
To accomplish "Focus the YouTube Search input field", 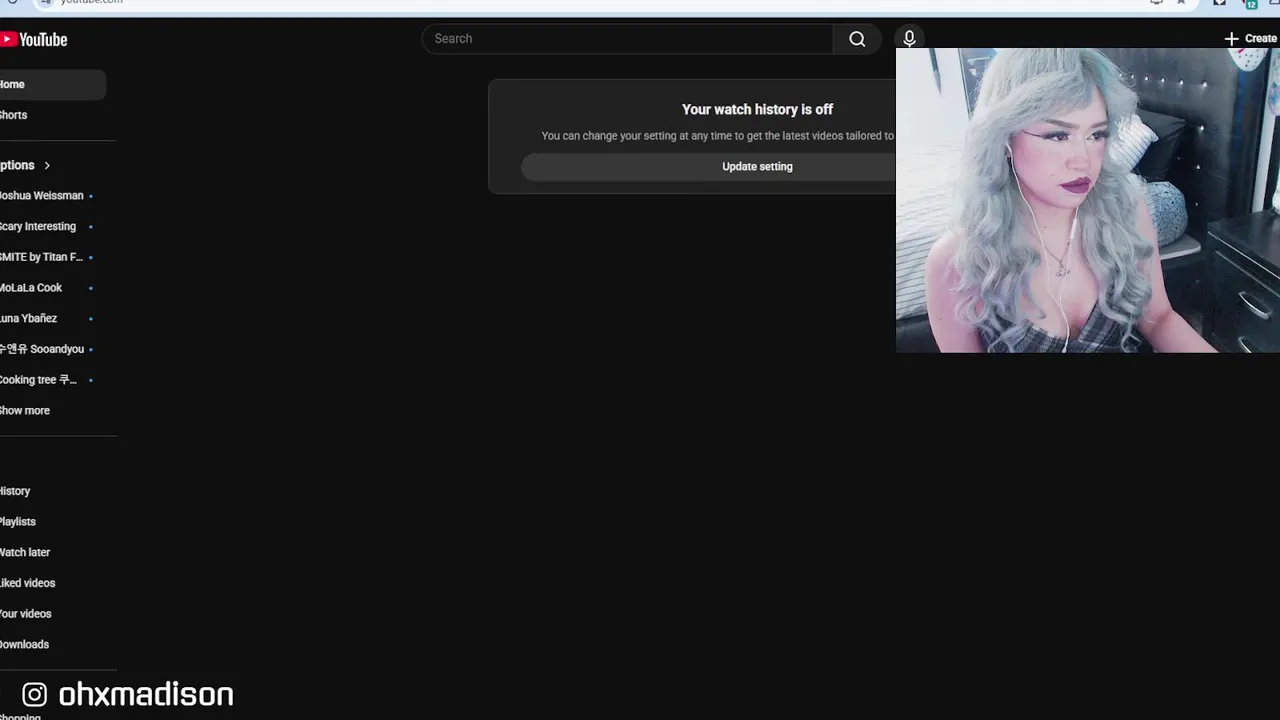I will (628, 39).
